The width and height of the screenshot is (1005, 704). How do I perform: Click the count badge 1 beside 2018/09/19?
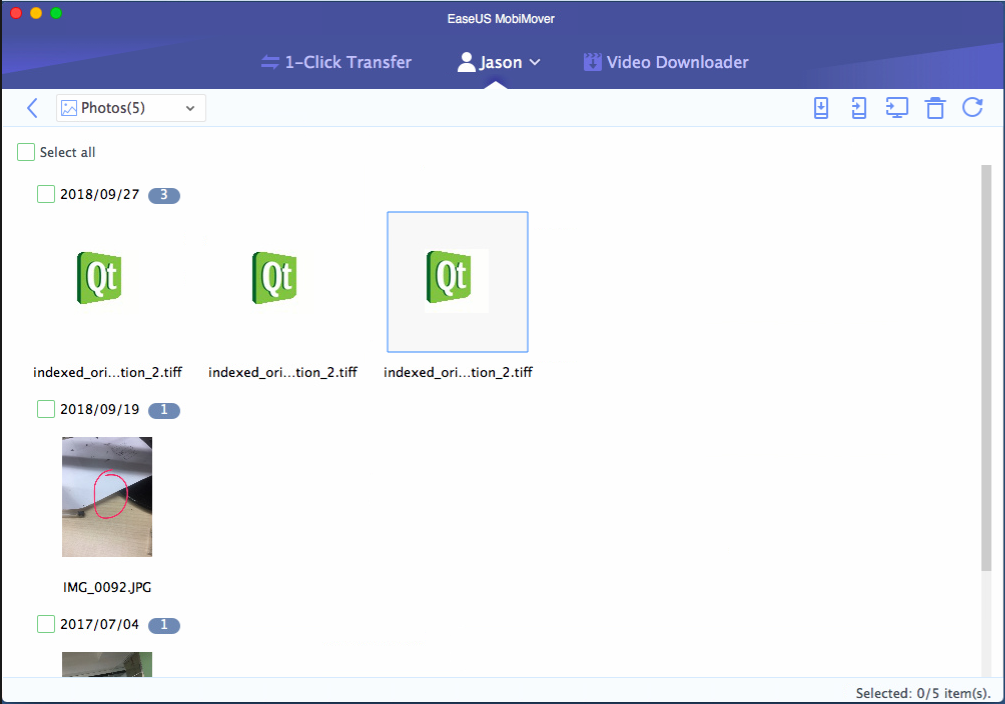[x=164, y=410]
